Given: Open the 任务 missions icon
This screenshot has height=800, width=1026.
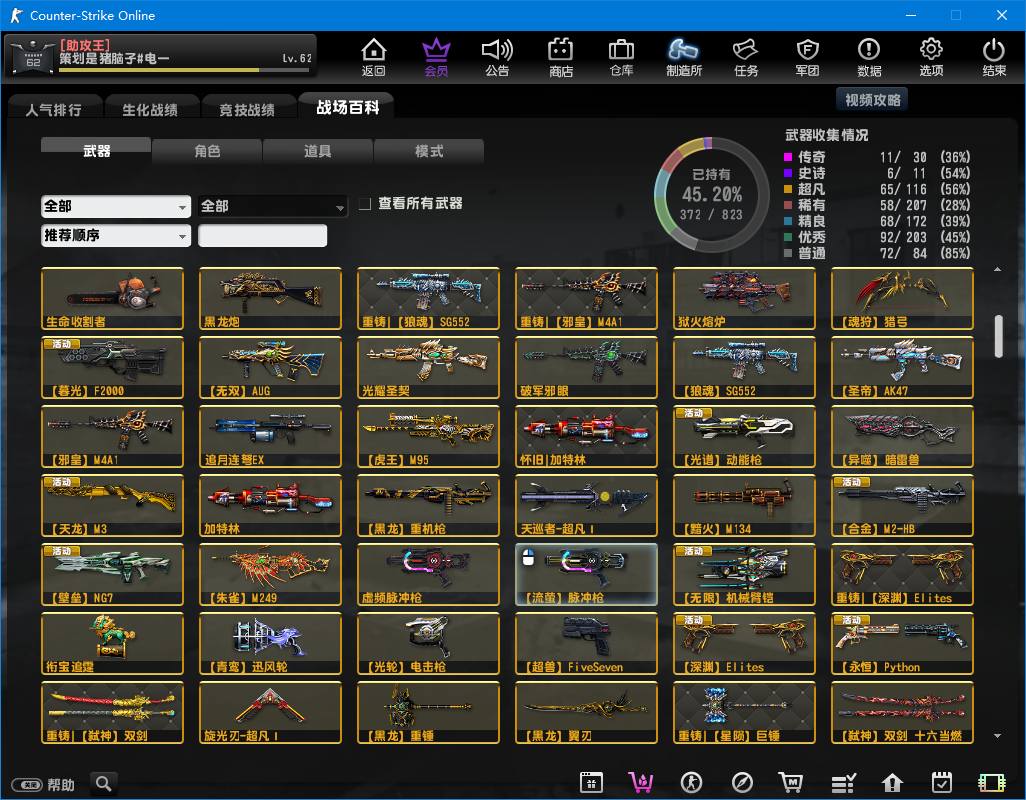Looking at the screenshot, I should tap(746, 58).
